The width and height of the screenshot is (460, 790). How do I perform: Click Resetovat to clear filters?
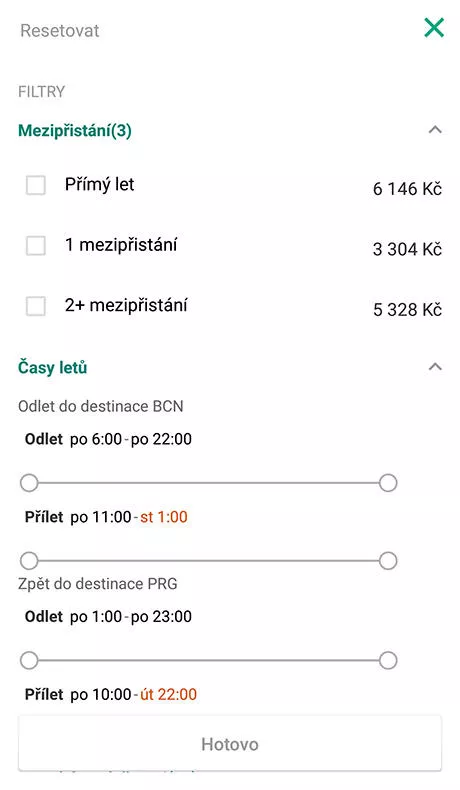(x=59, y=31)
